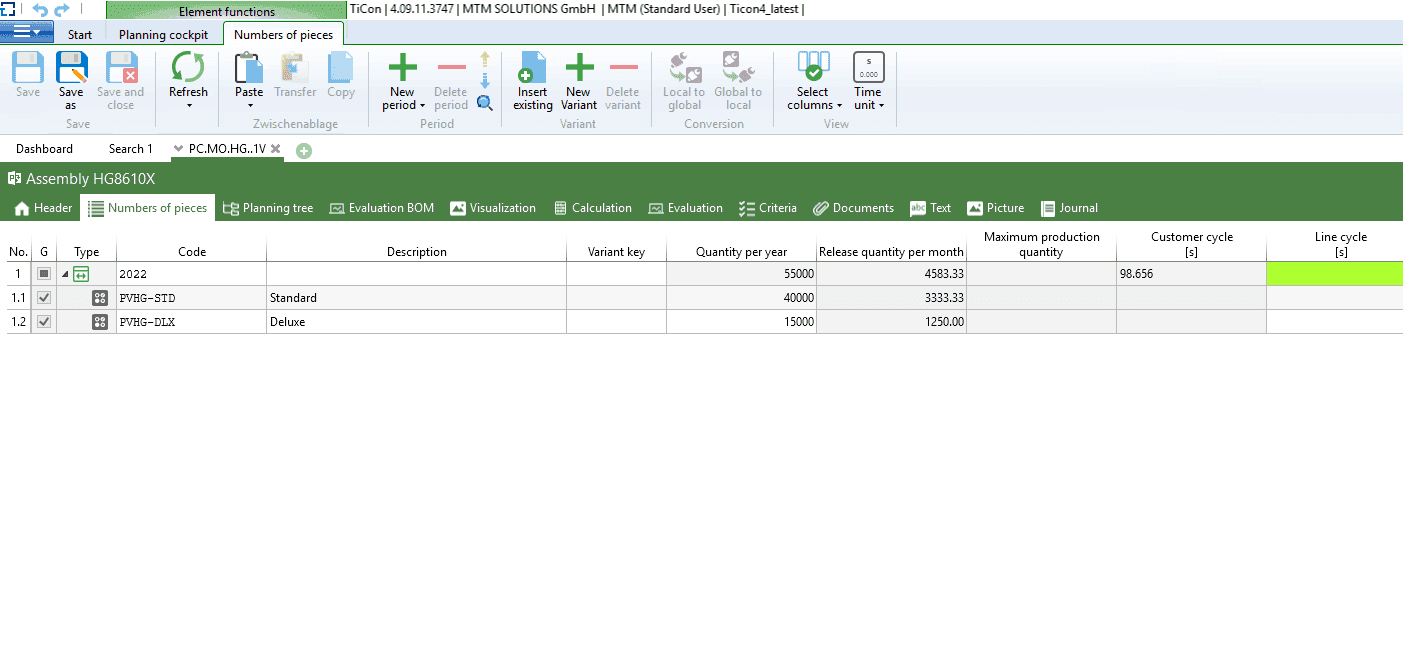Click the Insert existing variant icon
Image resolution: width=1403 pixels, height=645 pixels.
click(x=532, y=69)
